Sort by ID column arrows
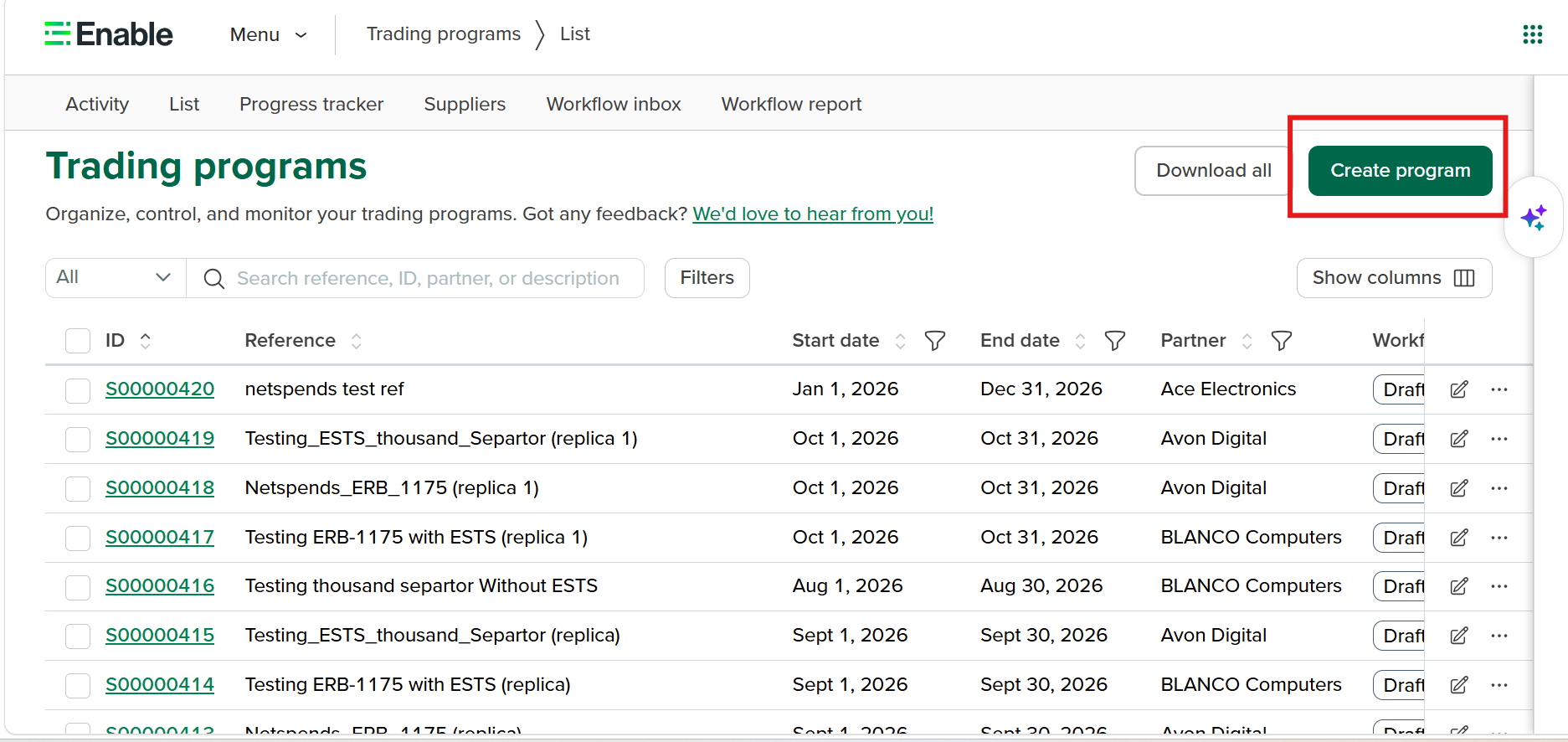 146,341
